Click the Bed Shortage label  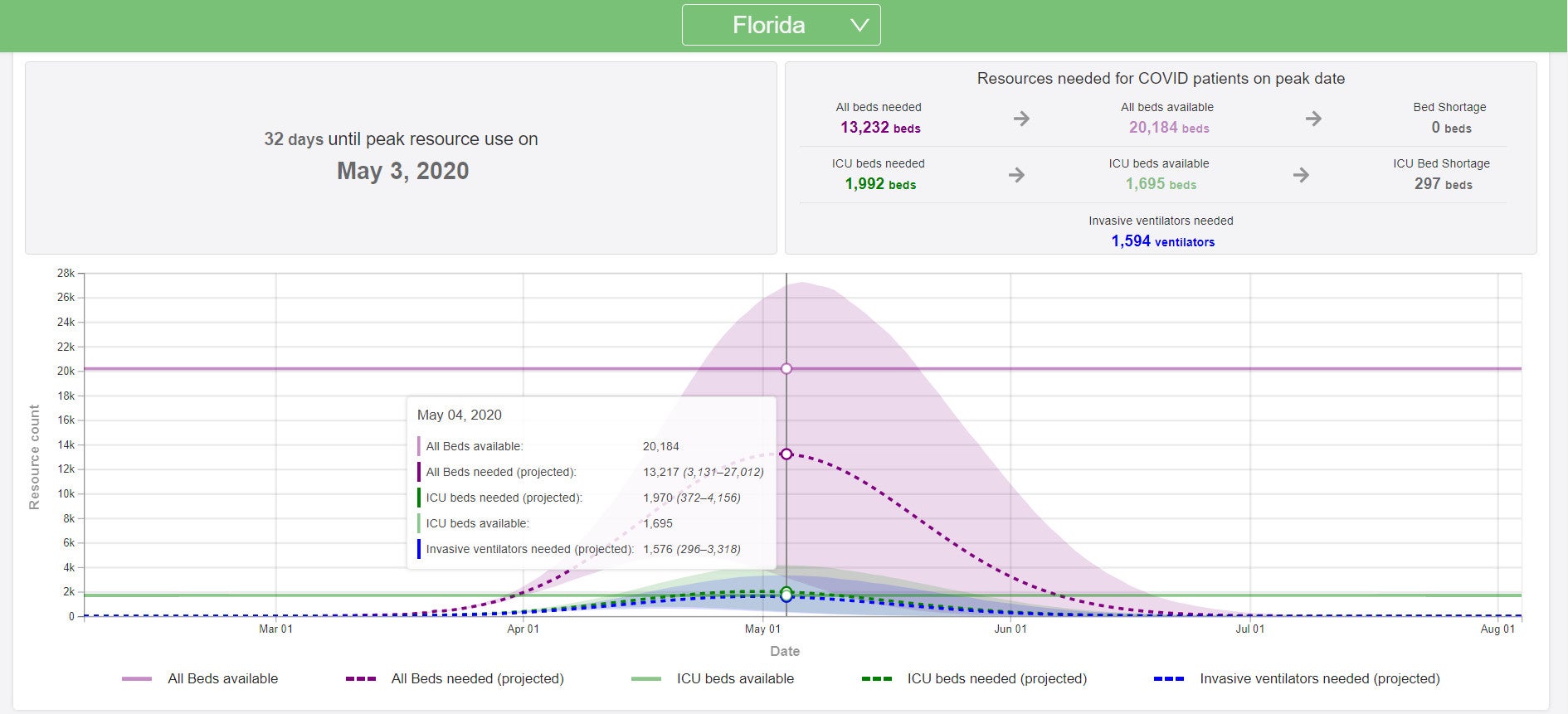click(x=1449, y=107)
